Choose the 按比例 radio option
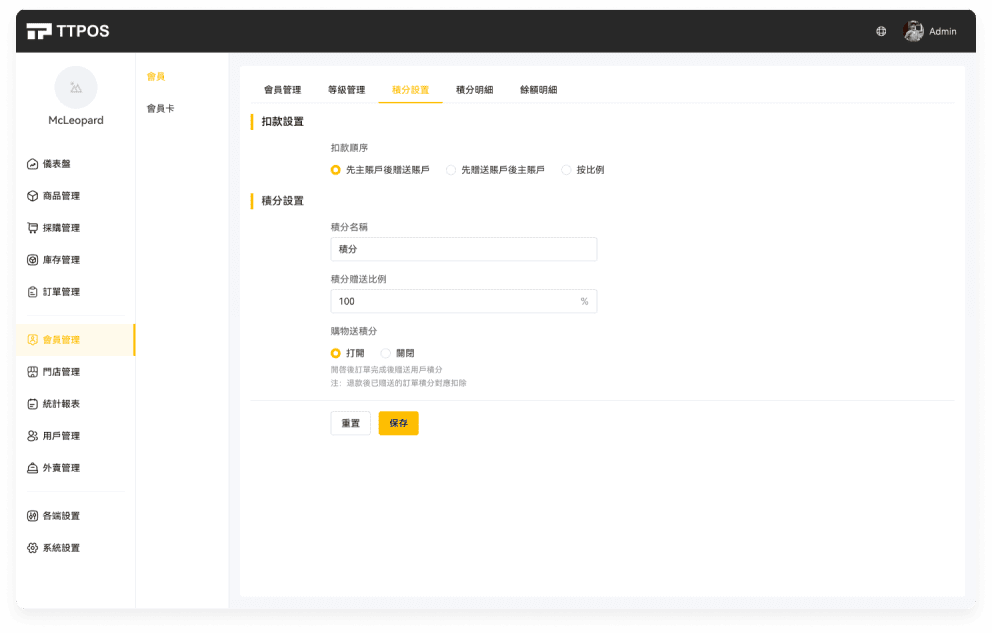This screenshot has width=992, height=633. pos(566,170)
